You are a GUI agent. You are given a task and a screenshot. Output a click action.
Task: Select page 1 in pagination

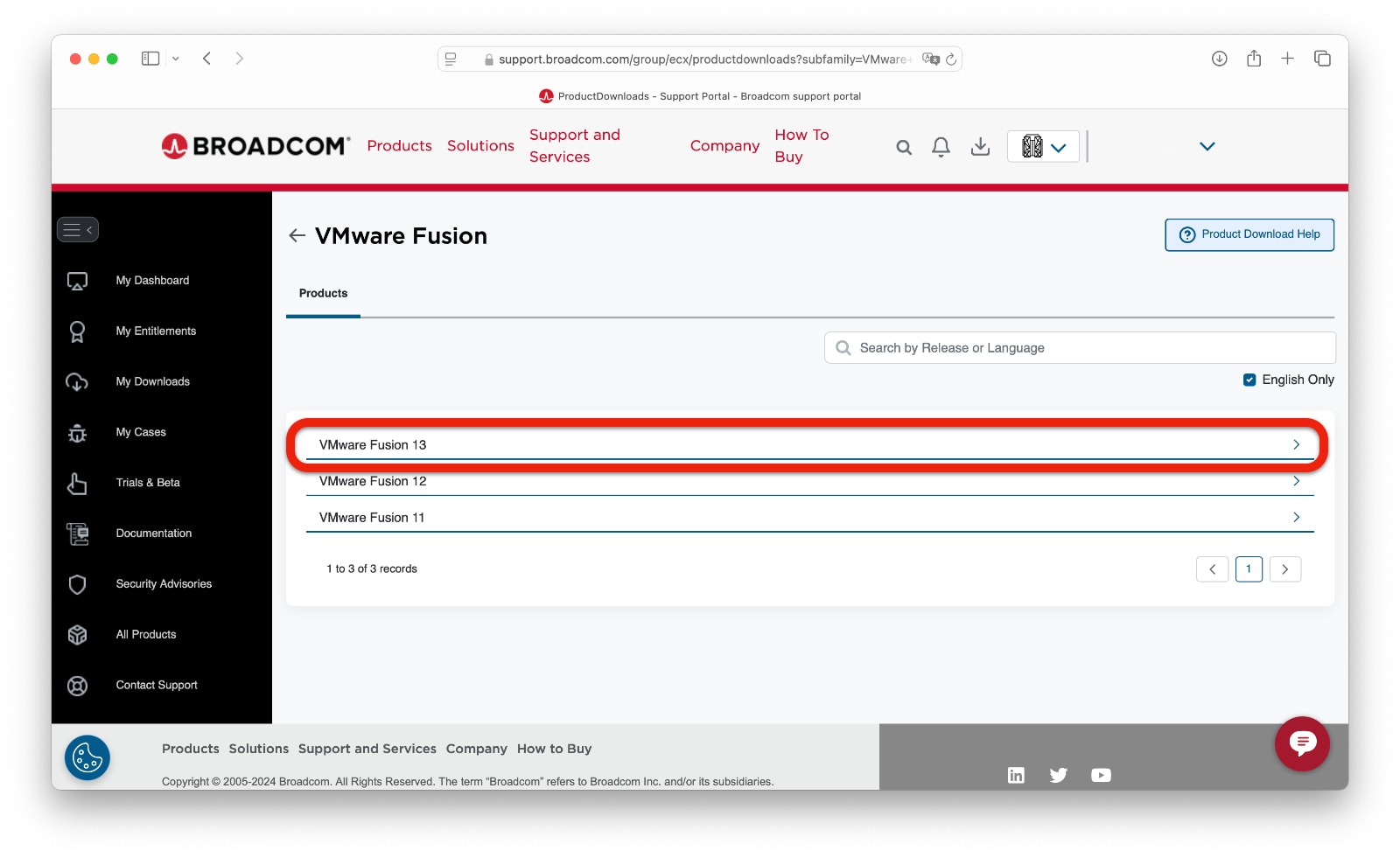(x=1249, y=569)
